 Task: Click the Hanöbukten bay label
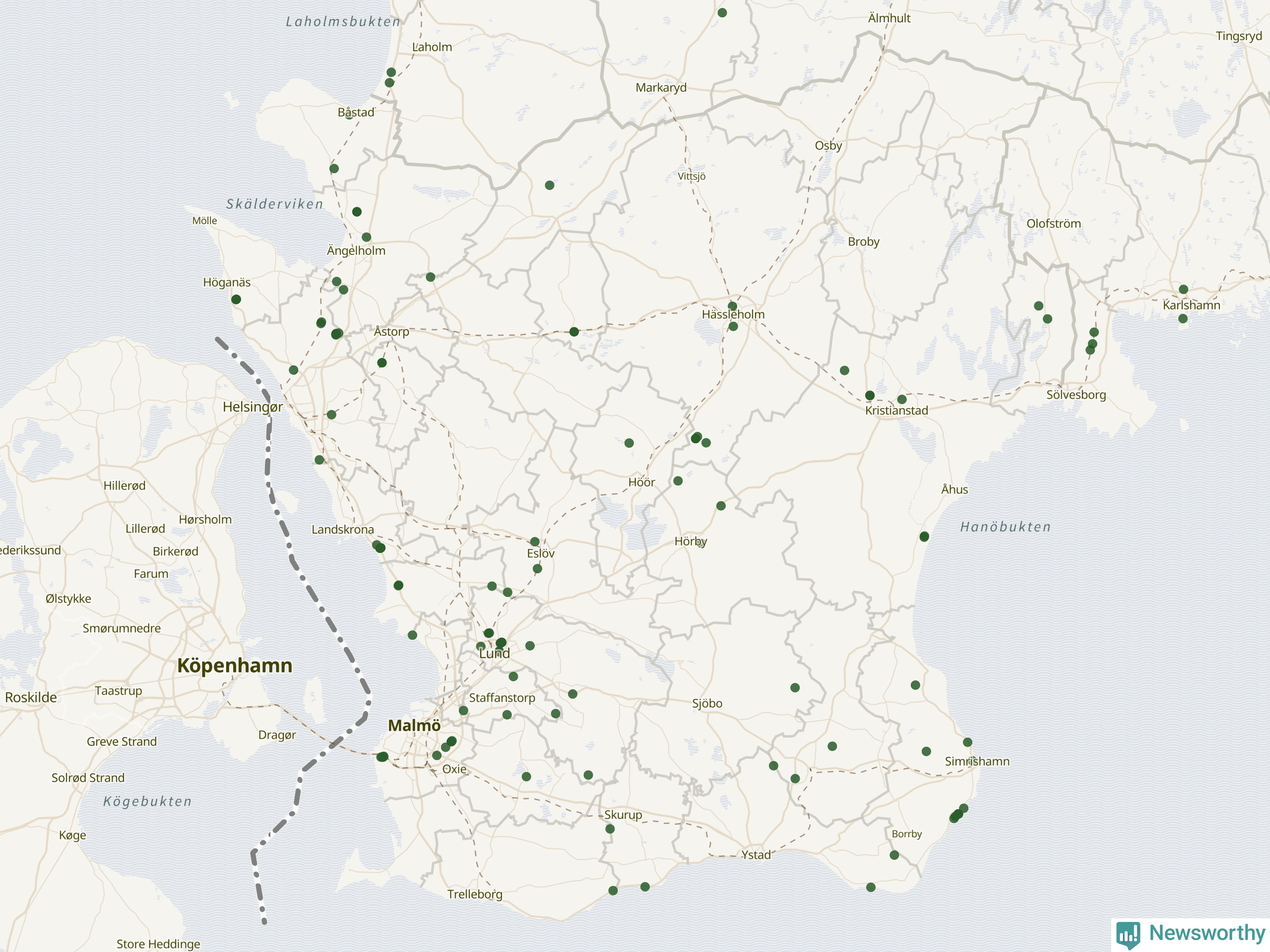pos(1006,528)
